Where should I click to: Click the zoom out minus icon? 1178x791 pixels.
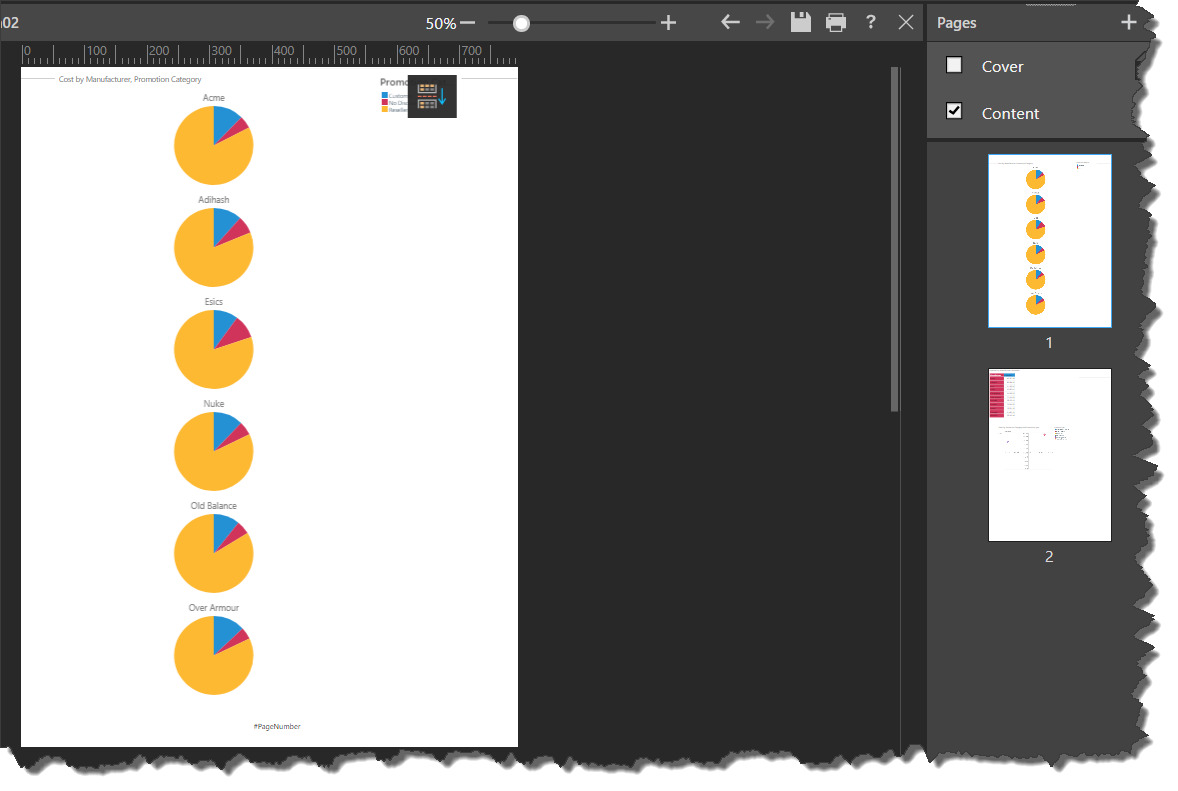[x=468, y=23]
